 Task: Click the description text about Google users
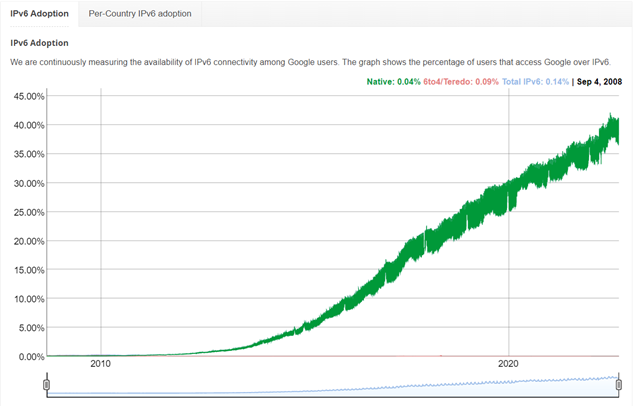pos(310,62)
